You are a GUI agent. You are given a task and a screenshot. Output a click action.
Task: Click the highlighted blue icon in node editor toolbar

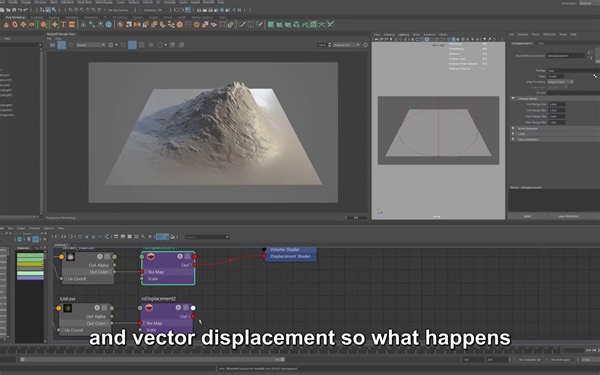click(x=163, y=237)
